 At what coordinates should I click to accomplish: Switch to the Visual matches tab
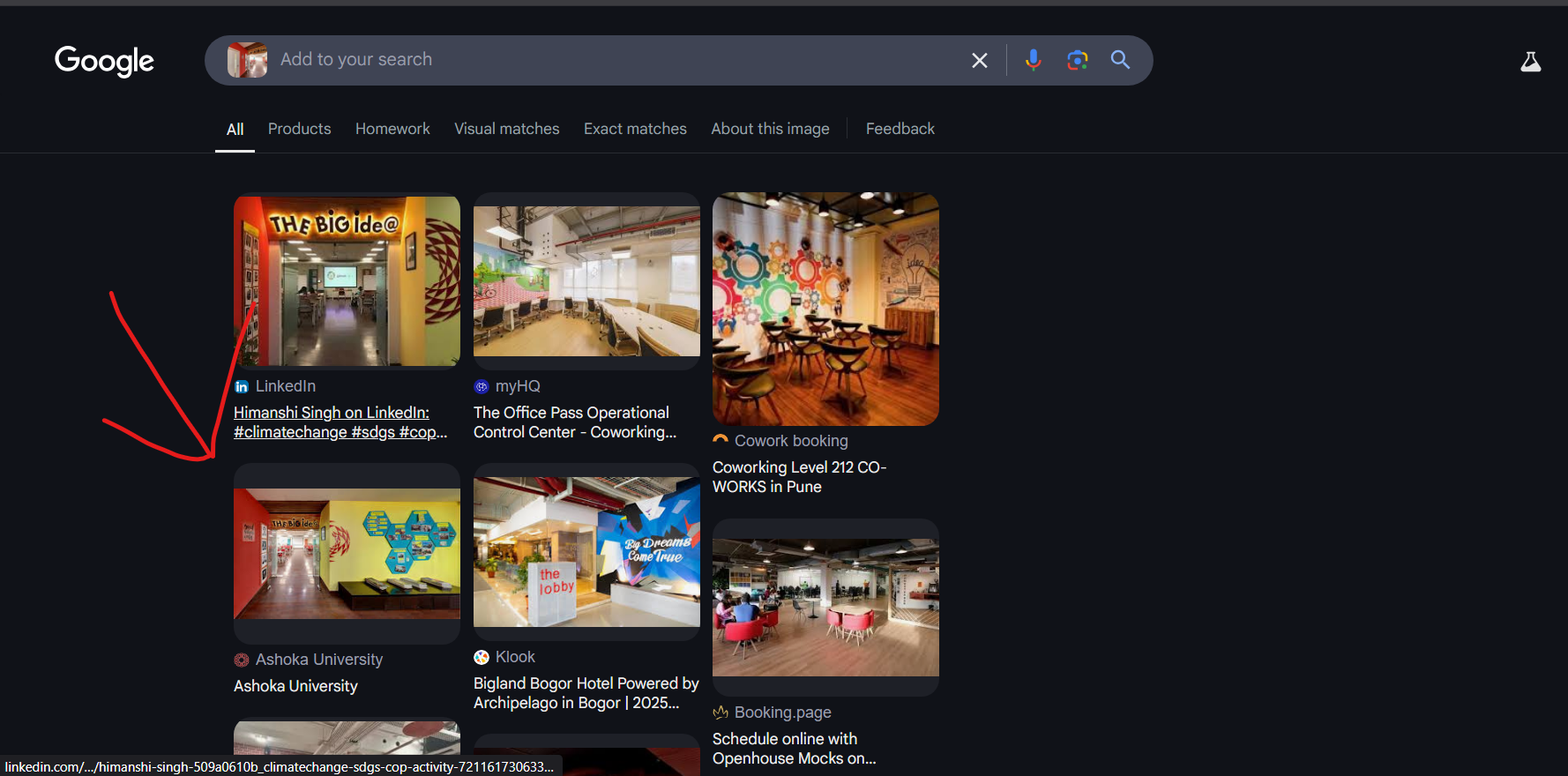507,129
